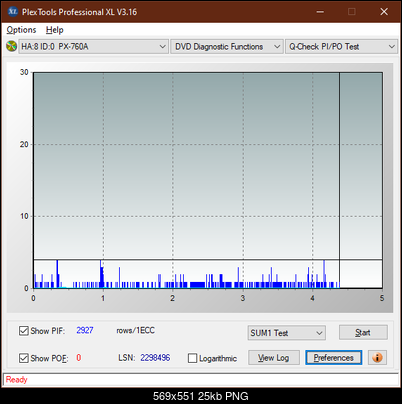402x404 pixels.
Task: Click the rows/1ECC label
Action: coord(135,330)
